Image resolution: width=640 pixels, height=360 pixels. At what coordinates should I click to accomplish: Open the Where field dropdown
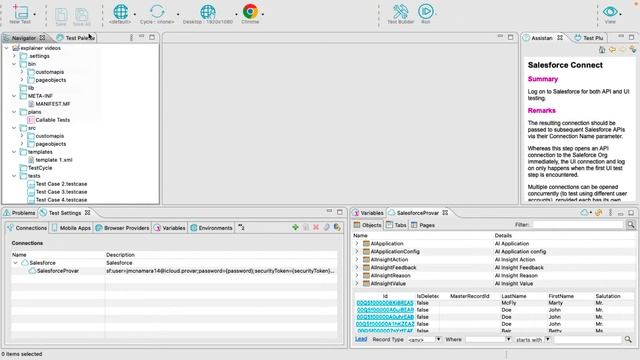click(x=508, y=339)
